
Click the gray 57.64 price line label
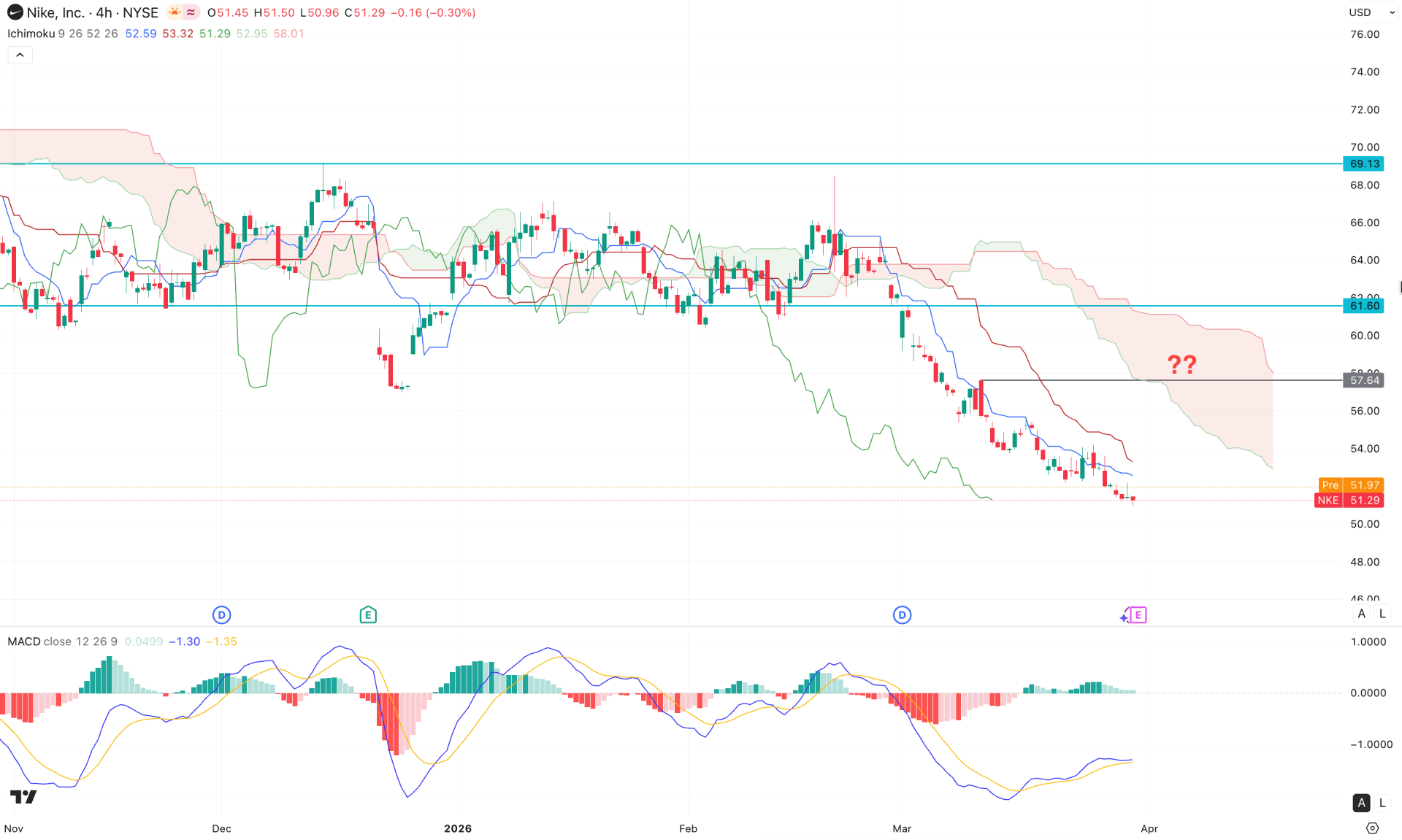(x=1363, y=380)
